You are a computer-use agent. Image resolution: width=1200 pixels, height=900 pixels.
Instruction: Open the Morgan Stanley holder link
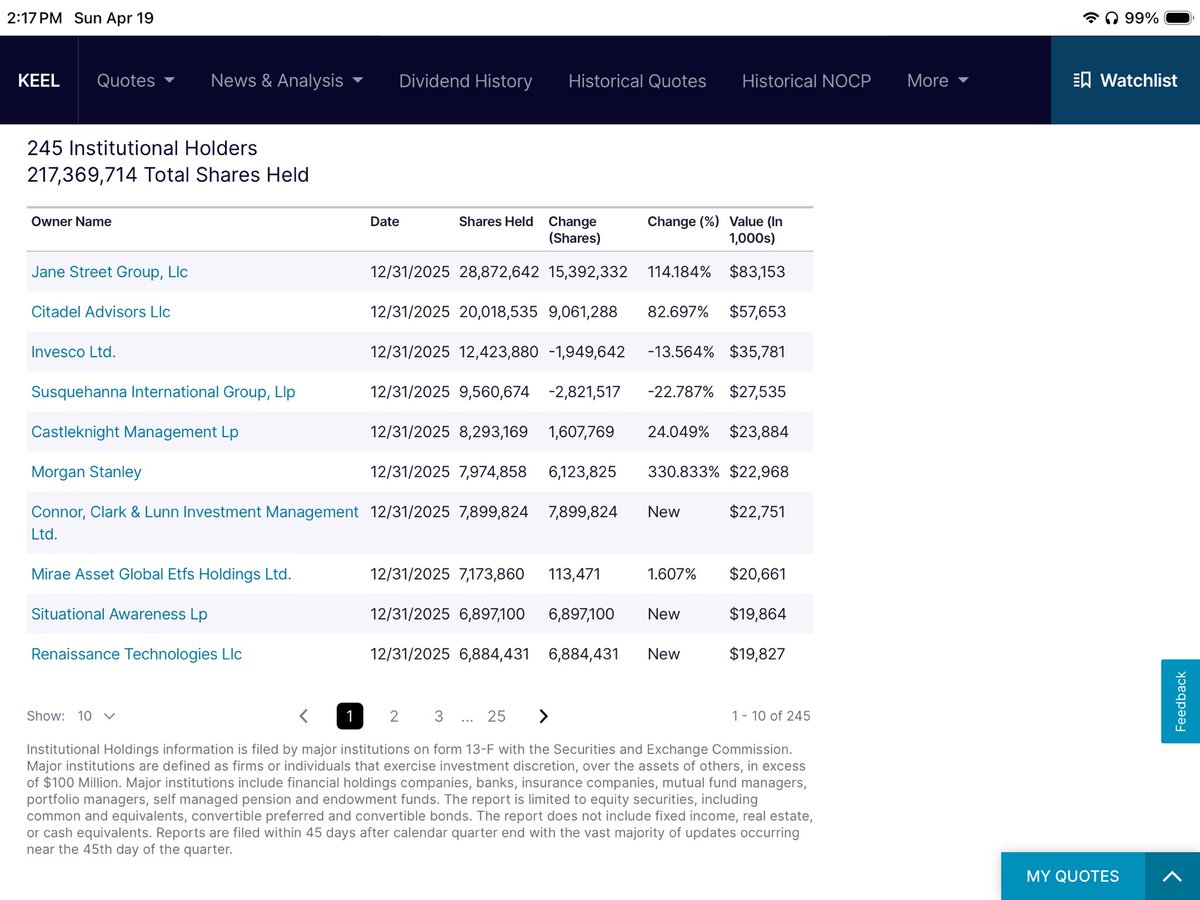pyautogui.click(x=86, y=472)
